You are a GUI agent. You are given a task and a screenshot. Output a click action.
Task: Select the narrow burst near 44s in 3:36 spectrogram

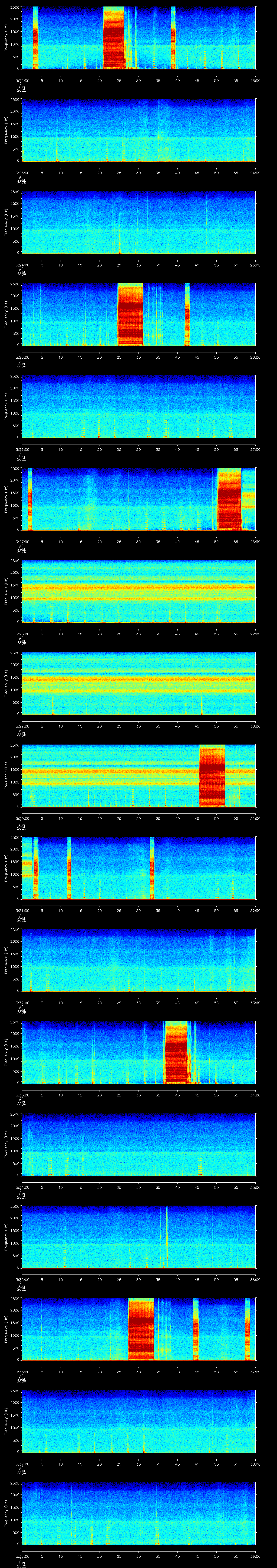click(196, 1329)
